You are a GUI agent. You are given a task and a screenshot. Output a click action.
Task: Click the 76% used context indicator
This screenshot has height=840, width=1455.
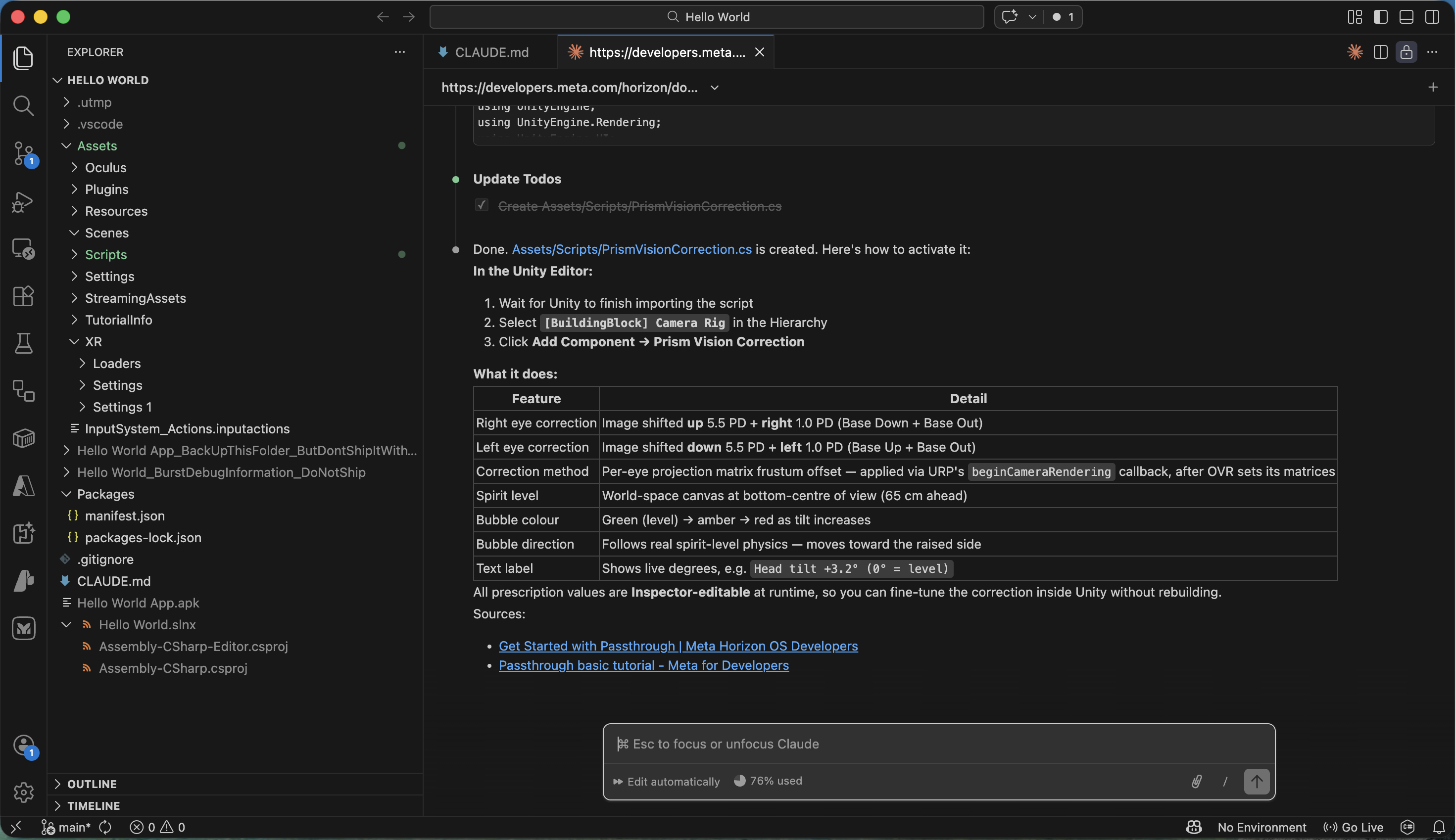(x=767, y=781)
